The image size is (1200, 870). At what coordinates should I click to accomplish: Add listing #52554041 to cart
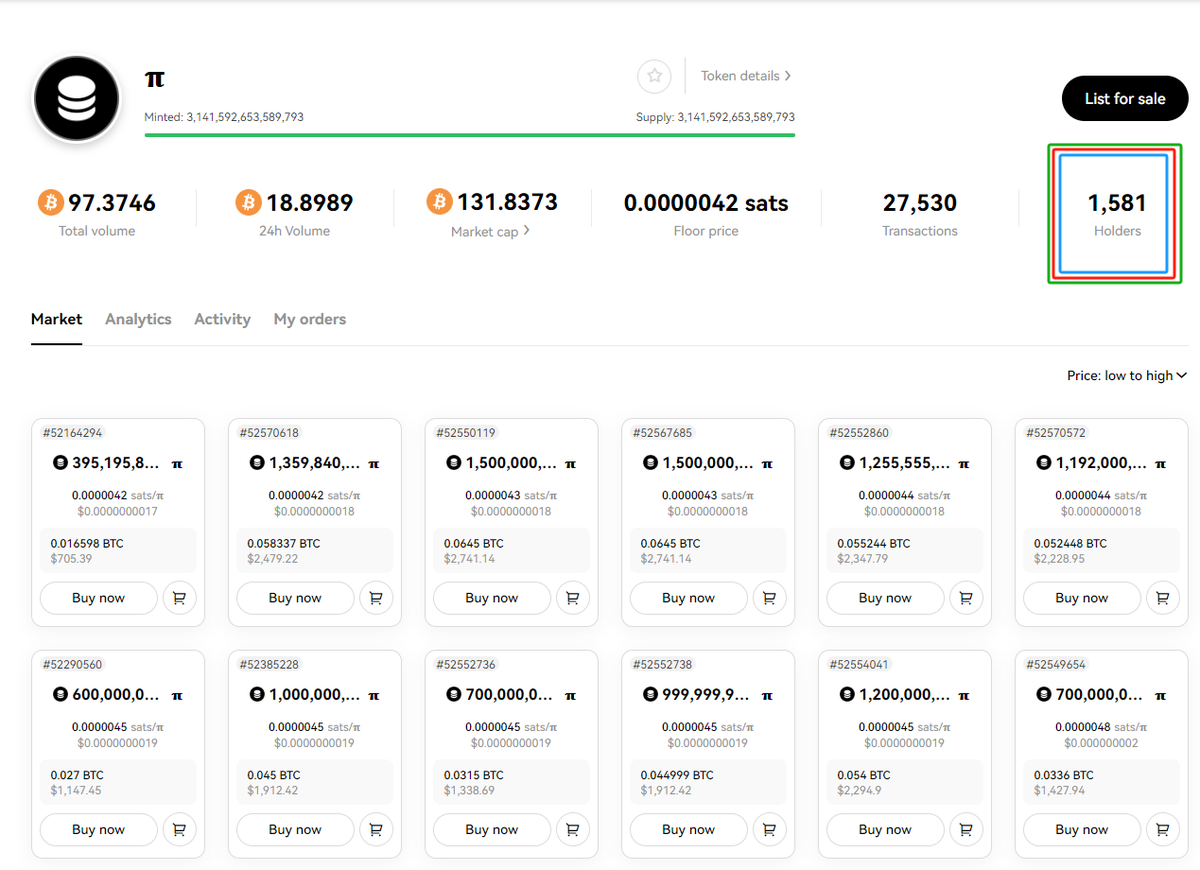[x=966, y=829]
